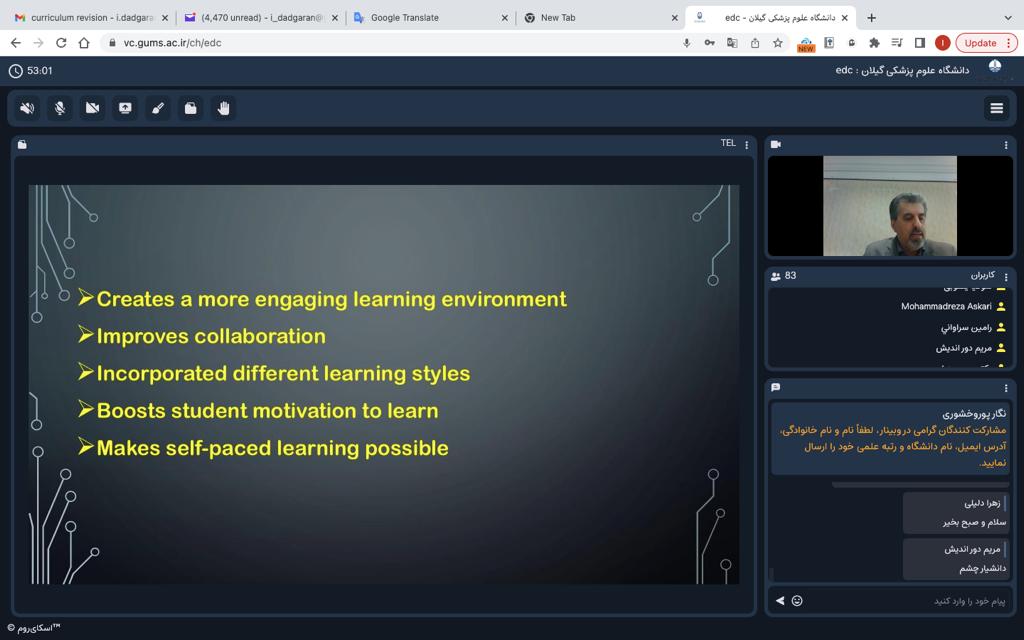
Task: Turn on the disabled webcam
Action: click(x=93, y=108)
